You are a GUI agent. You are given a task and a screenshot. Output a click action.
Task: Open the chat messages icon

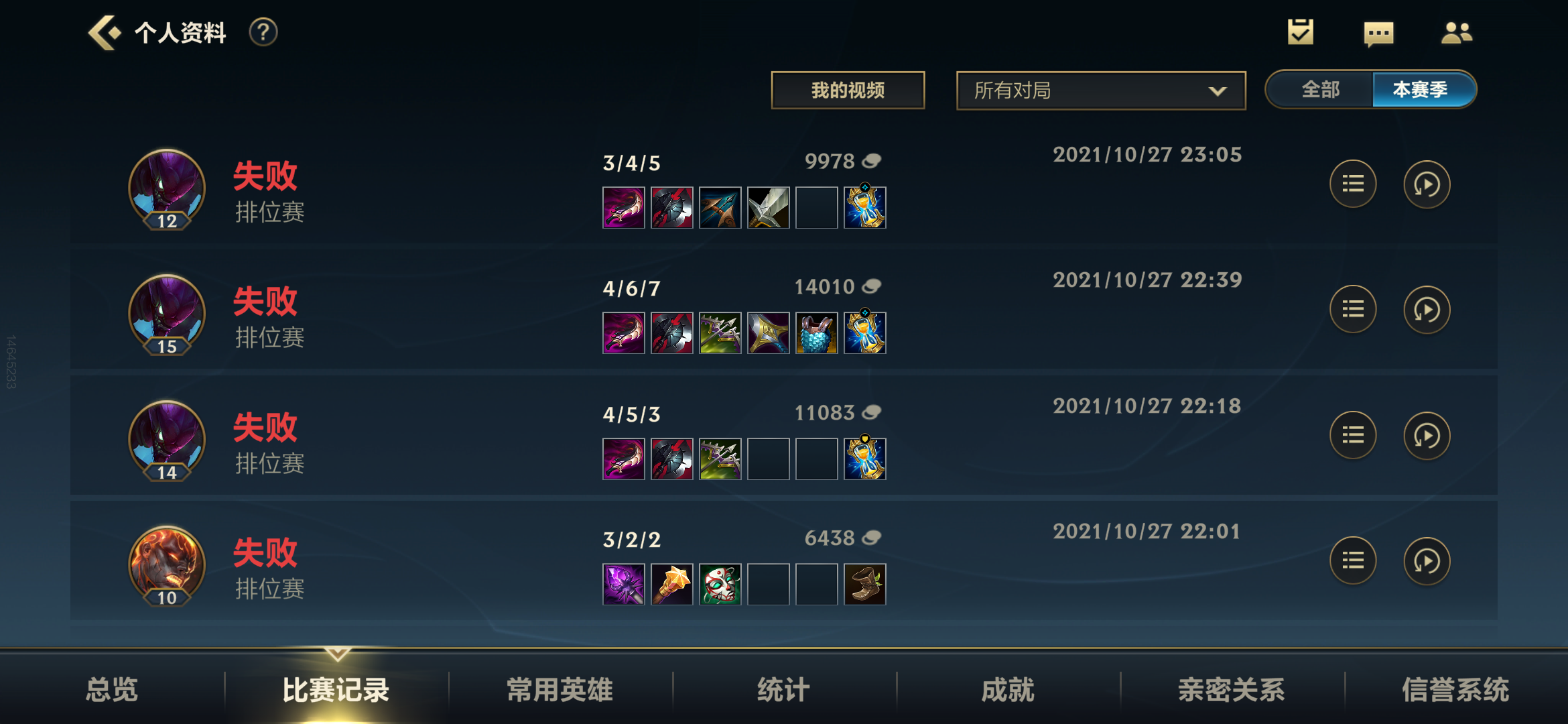(1378, 34)
